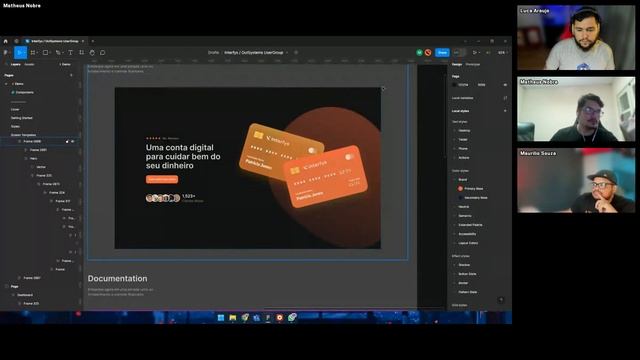This screenshot has width=640, height=360.
Task: Toggle visibility of the selected Frame layer
Action: click(x=73, y=142)
